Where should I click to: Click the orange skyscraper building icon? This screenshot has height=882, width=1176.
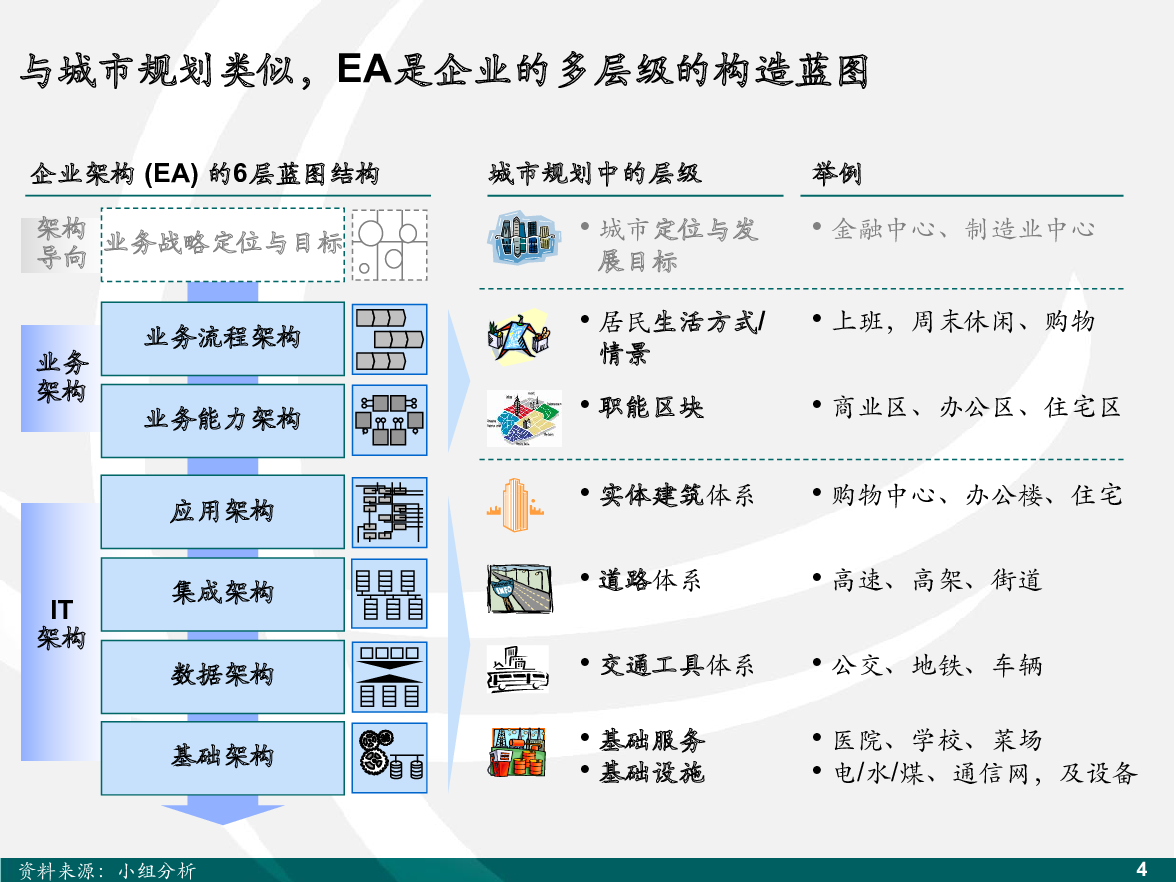coord(516,504)
